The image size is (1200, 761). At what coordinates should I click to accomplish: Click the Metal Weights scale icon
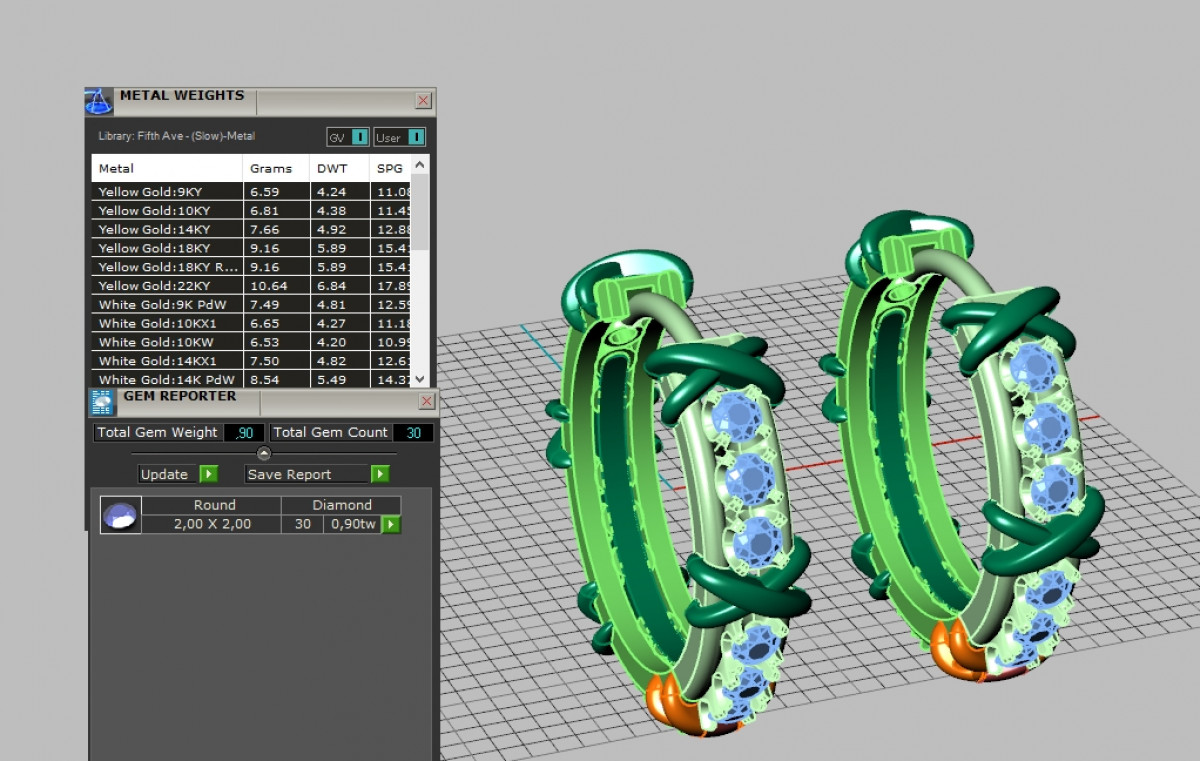pos(98,101)
